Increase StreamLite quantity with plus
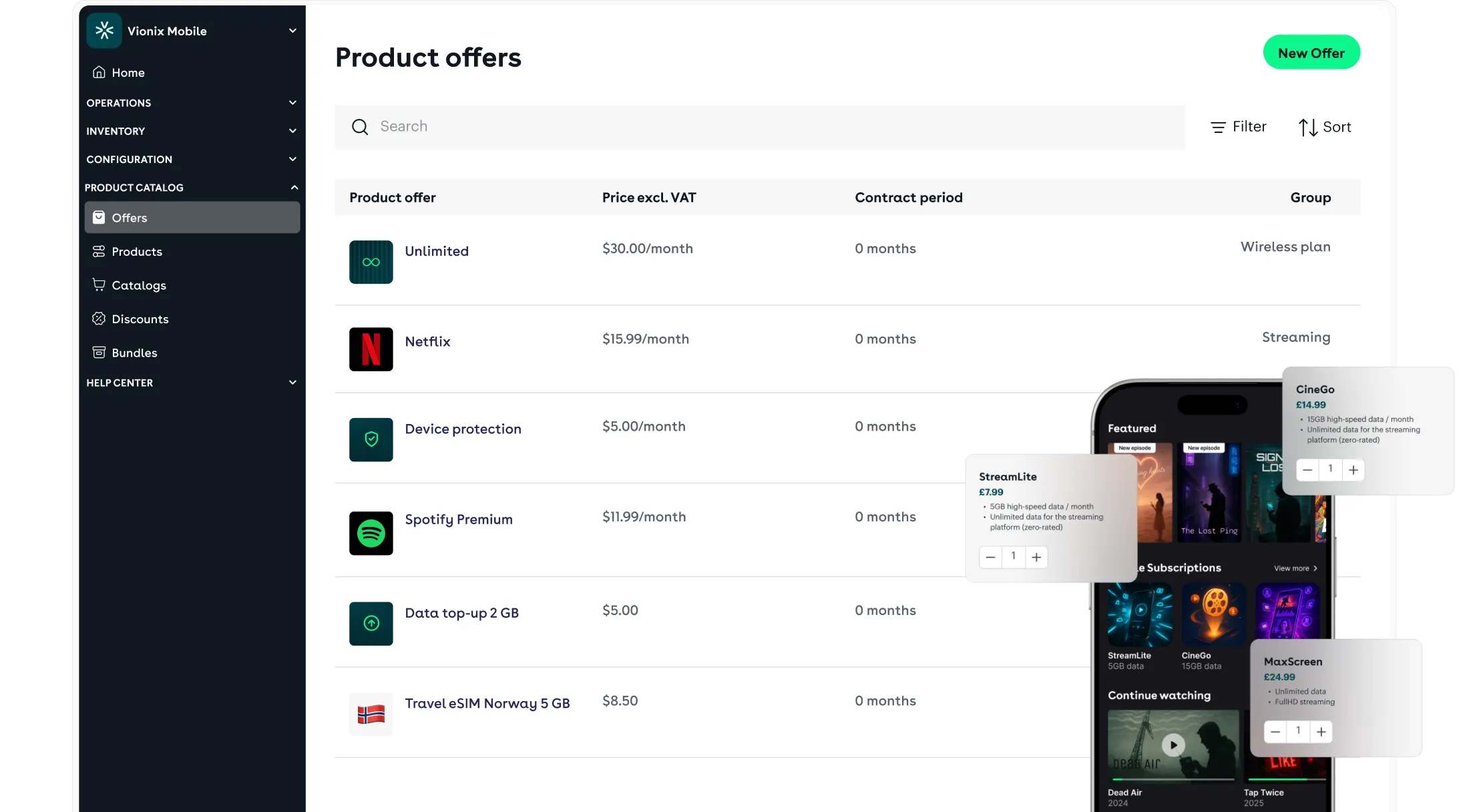 click(1036, 557)
